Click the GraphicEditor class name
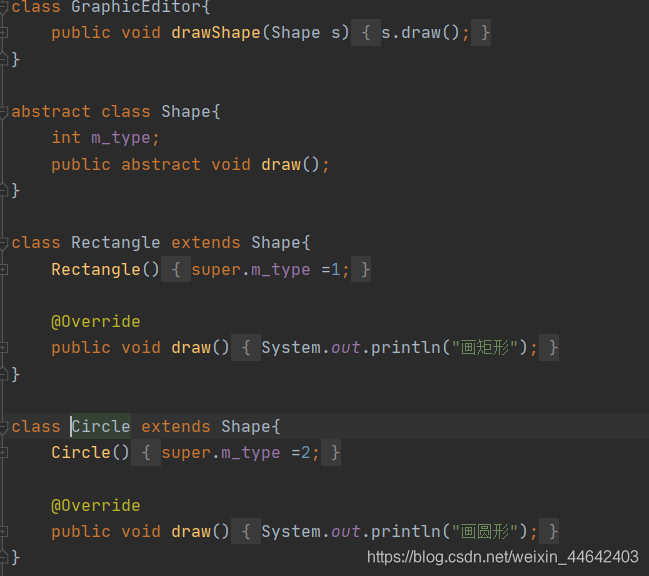This screenshot has width=649, height=576. pyautogui.click(x=136, y=7)
